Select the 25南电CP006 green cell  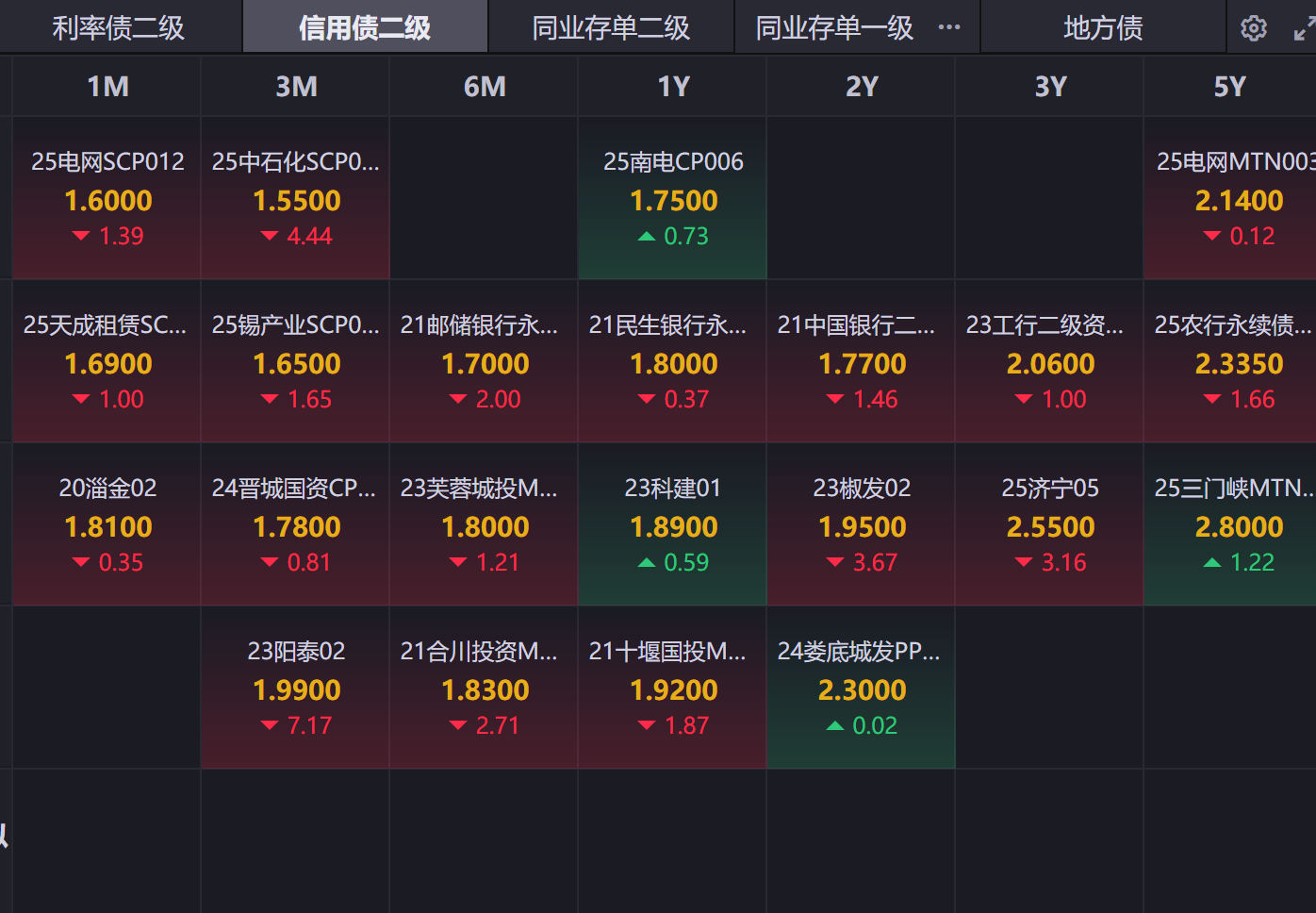click(673, 198)
